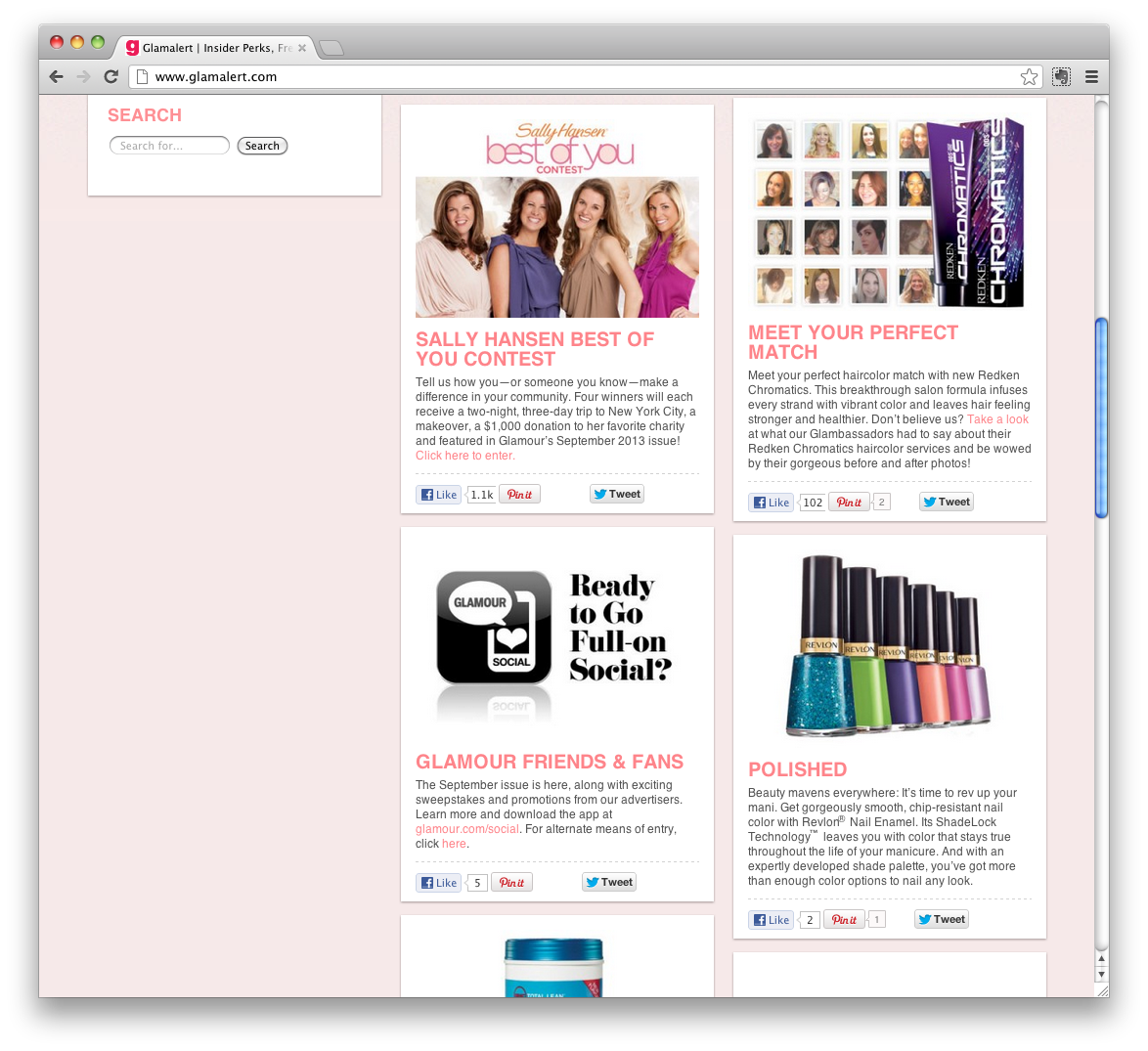Click the browser forward arrow
The height and width of the screenshot is (1051, 1148).
pyautogui.click(x=83, y=77)
